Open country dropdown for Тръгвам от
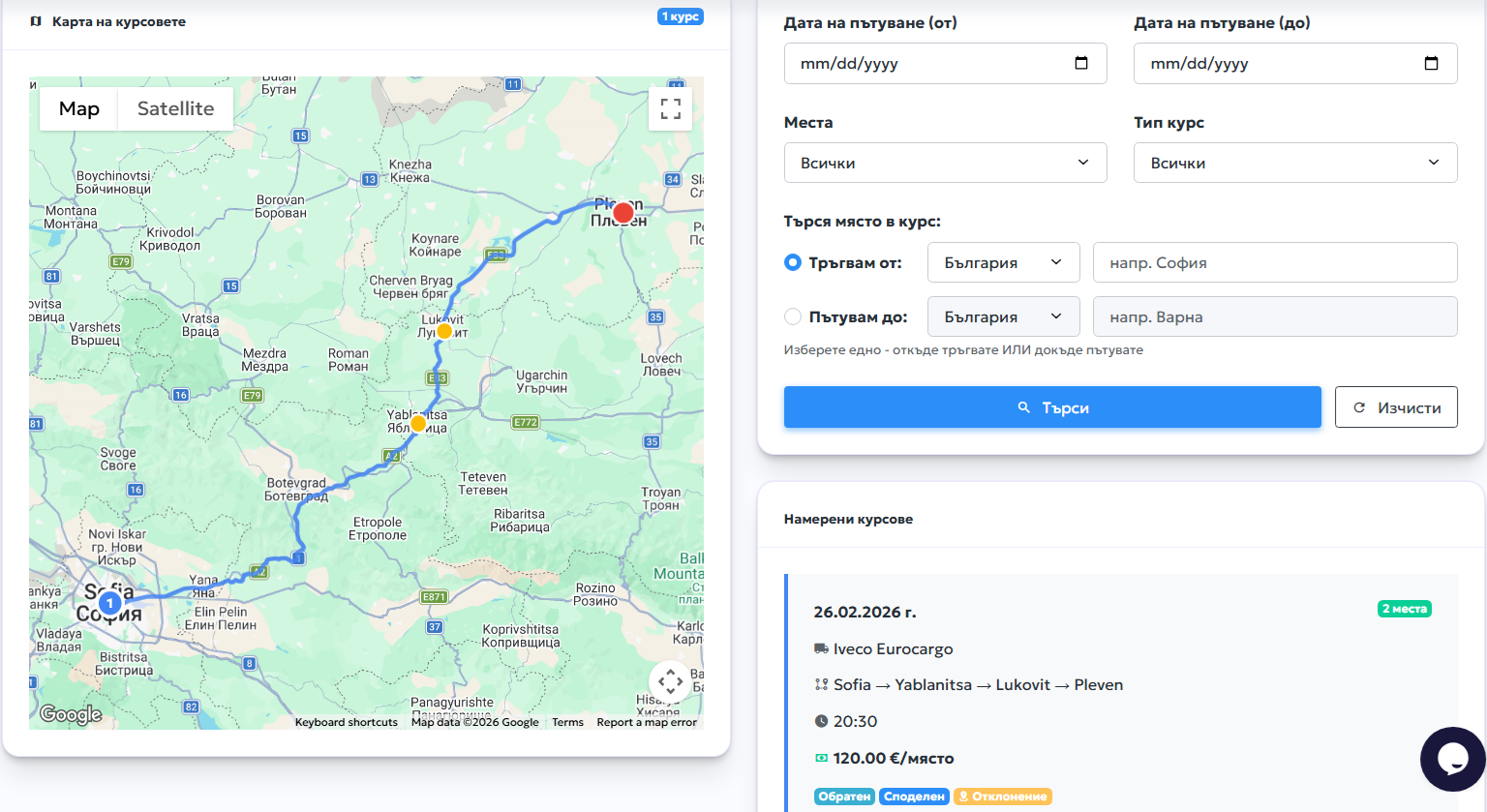The width and height of the screenshot is (1487, 812). click(1003, 262)
